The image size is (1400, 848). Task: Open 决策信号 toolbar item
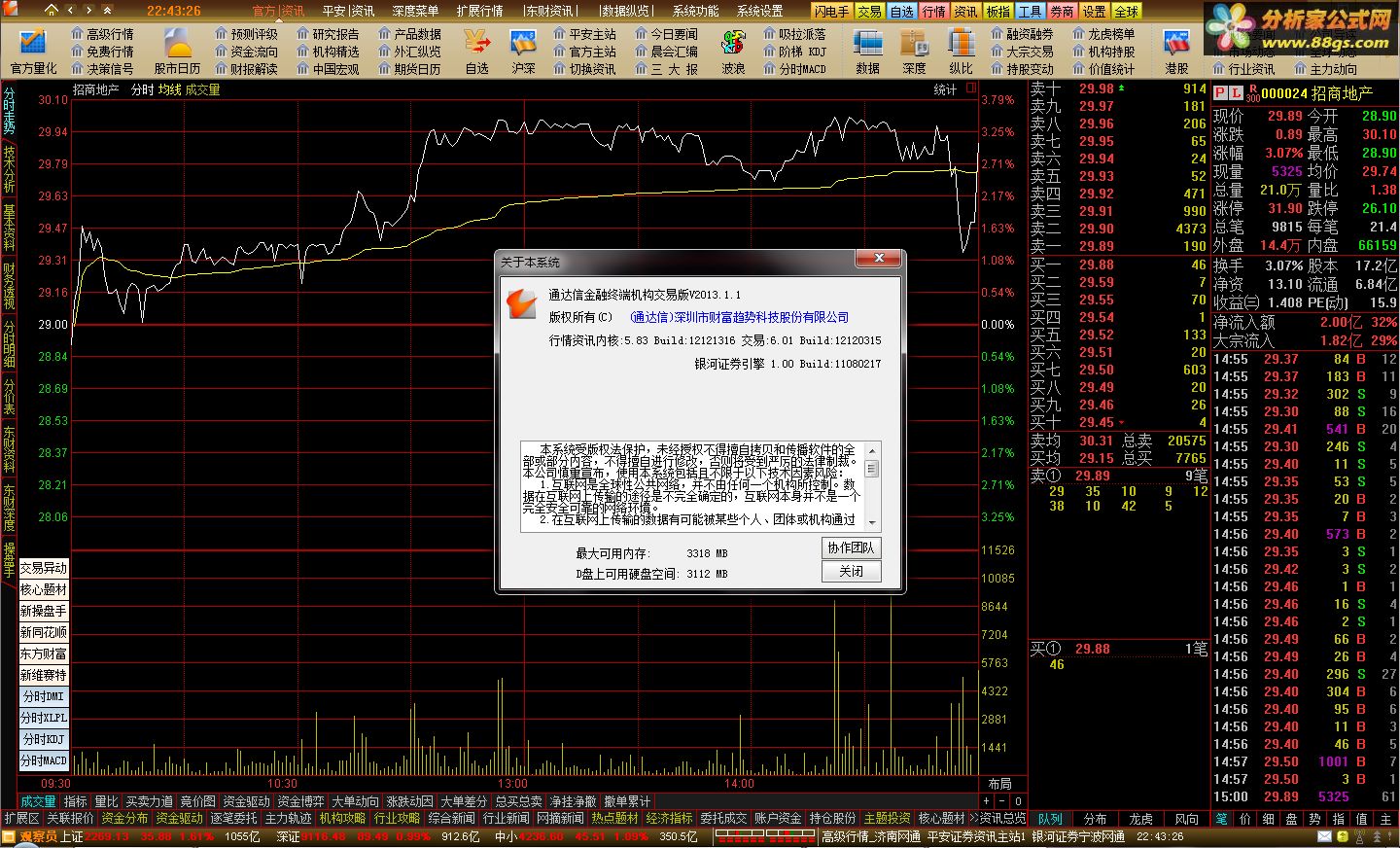coord(103,69)
